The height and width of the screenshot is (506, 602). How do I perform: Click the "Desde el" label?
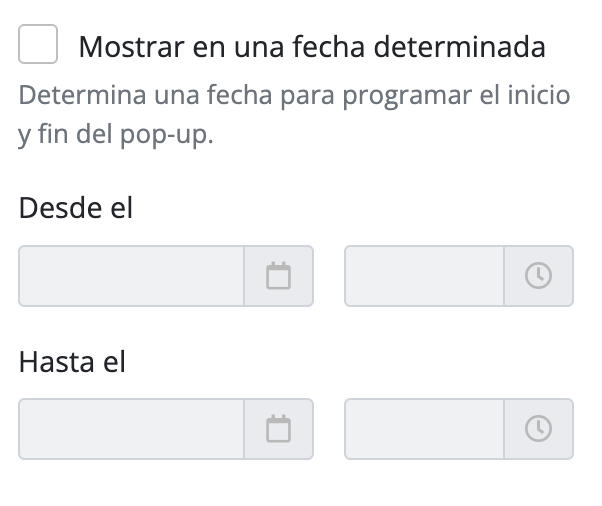click(75, 209)
